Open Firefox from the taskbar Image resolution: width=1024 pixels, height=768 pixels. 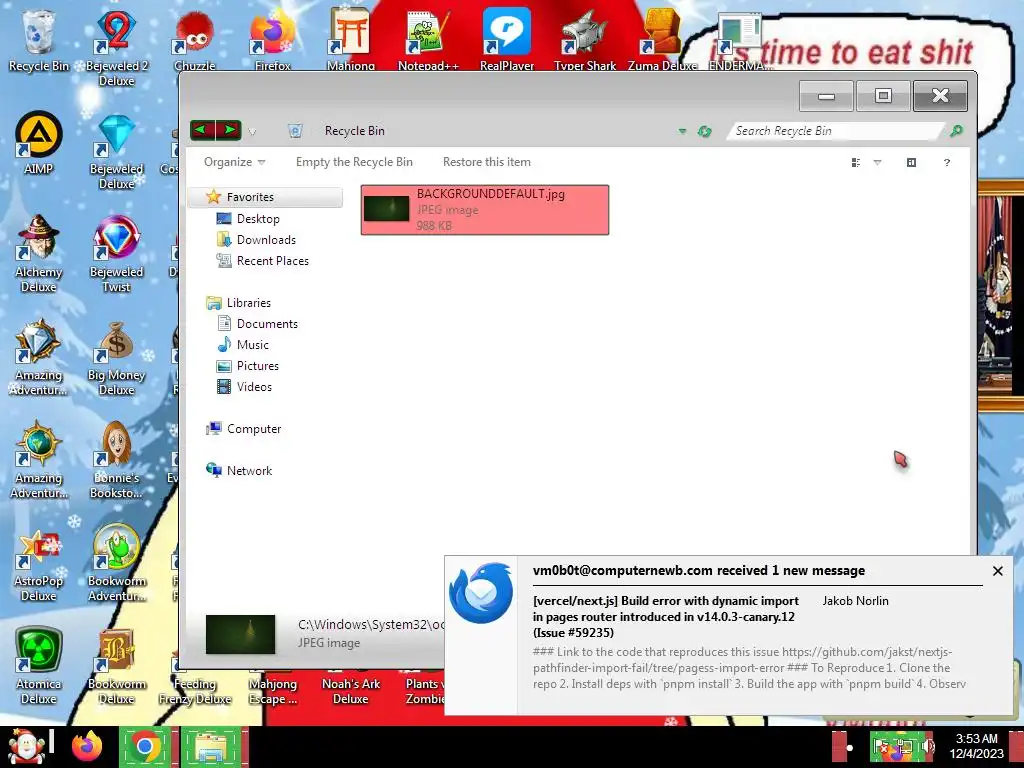click(87, 747)
